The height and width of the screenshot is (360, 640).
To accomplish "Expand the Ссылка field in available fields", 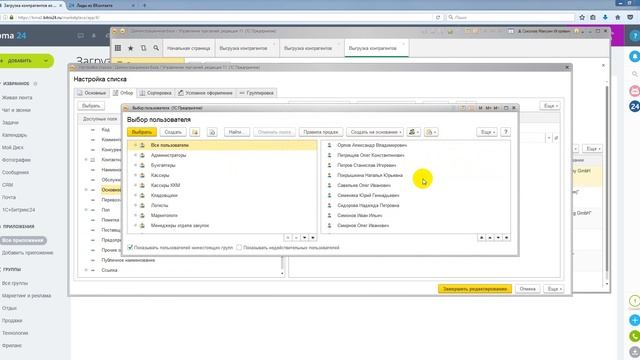I will (x=86, y=270).
